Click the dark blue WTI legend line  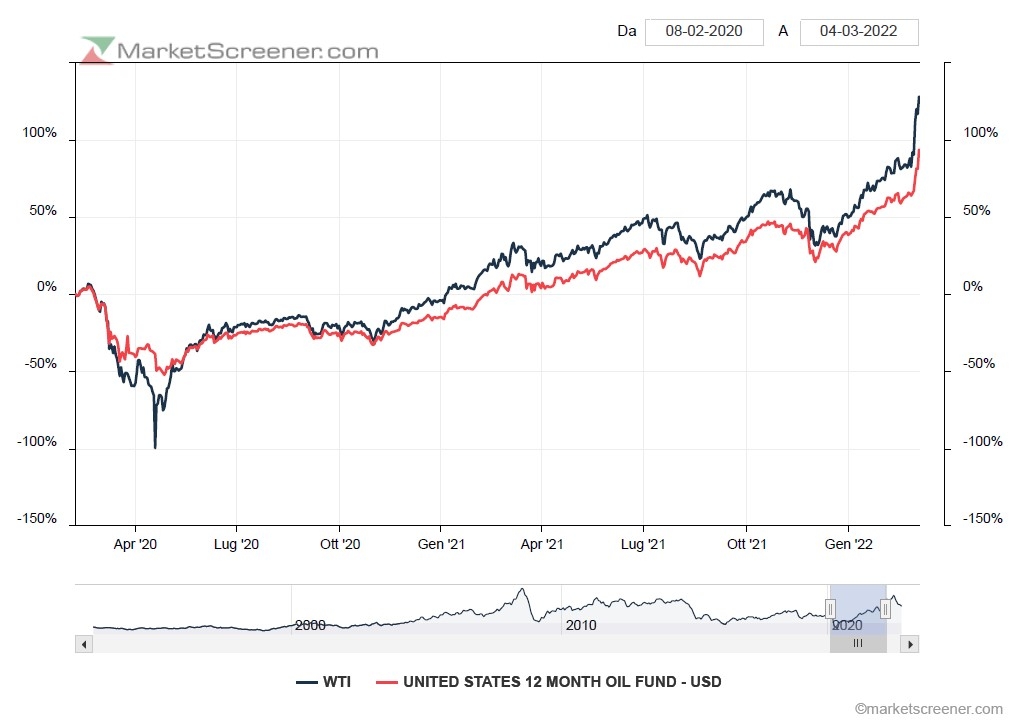point(307,682)
